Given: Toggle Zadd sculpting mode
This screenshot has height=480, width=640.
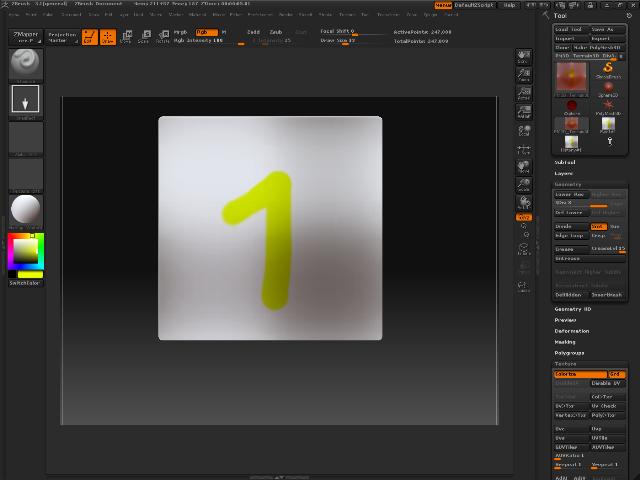Looking at the screenshot, I should point(253,32).
